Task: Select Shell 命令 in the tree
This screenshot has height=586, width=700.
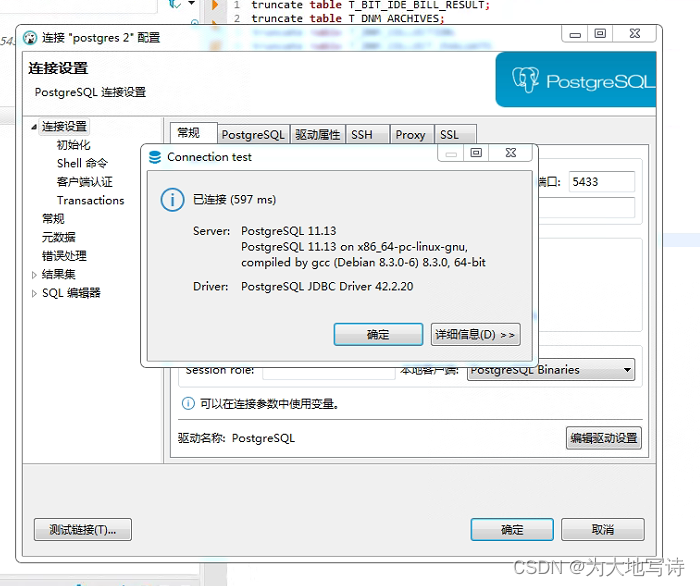Action: pos(83,163)
